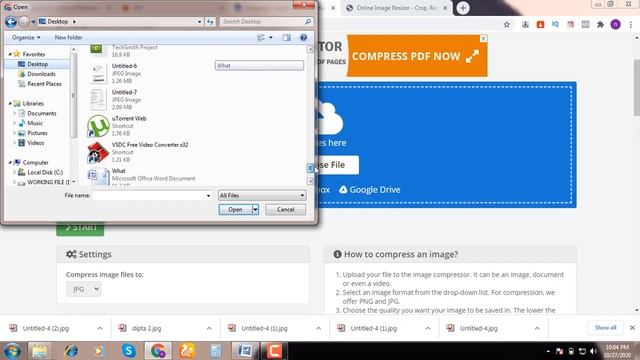Image resolution: width=640 pixels, height=360 pixels.
Task: Open Internet Explorer from the taskbar
Action: [71, 351]
